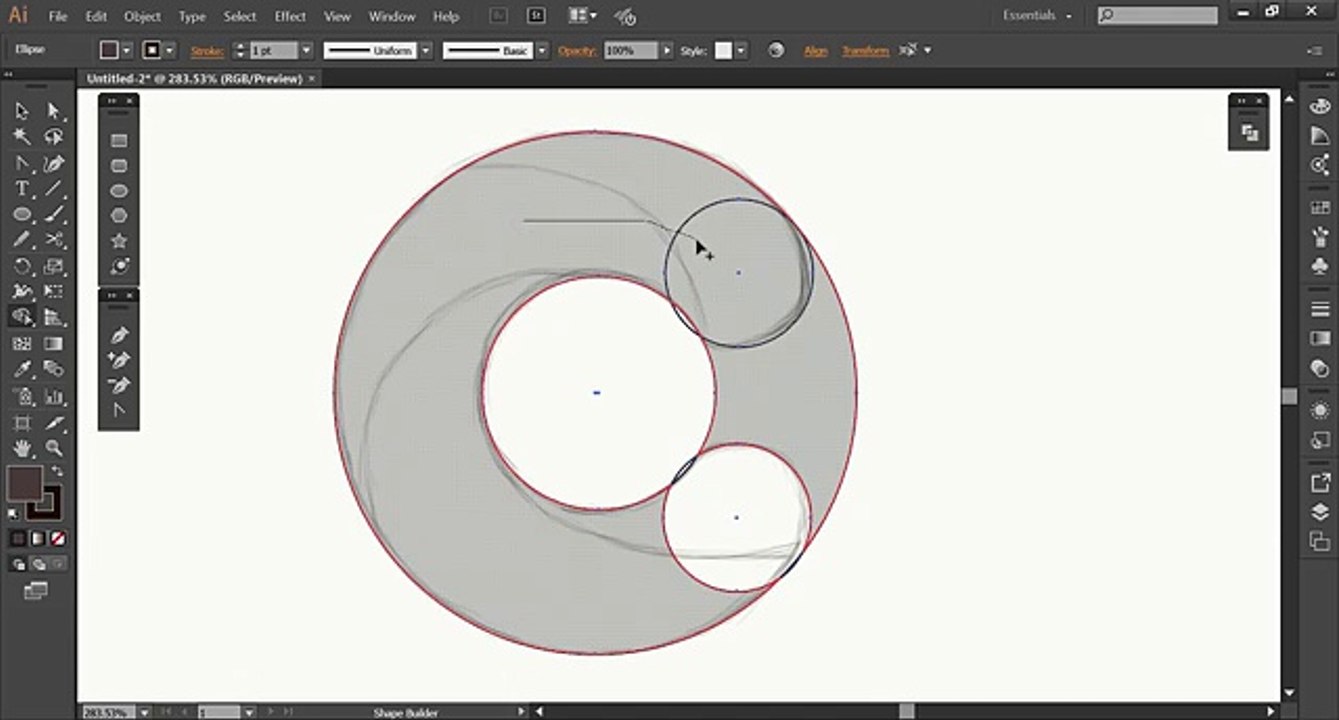Open the Align panel link
This screenshot has height=720, width=1339.
click(816, 51)
